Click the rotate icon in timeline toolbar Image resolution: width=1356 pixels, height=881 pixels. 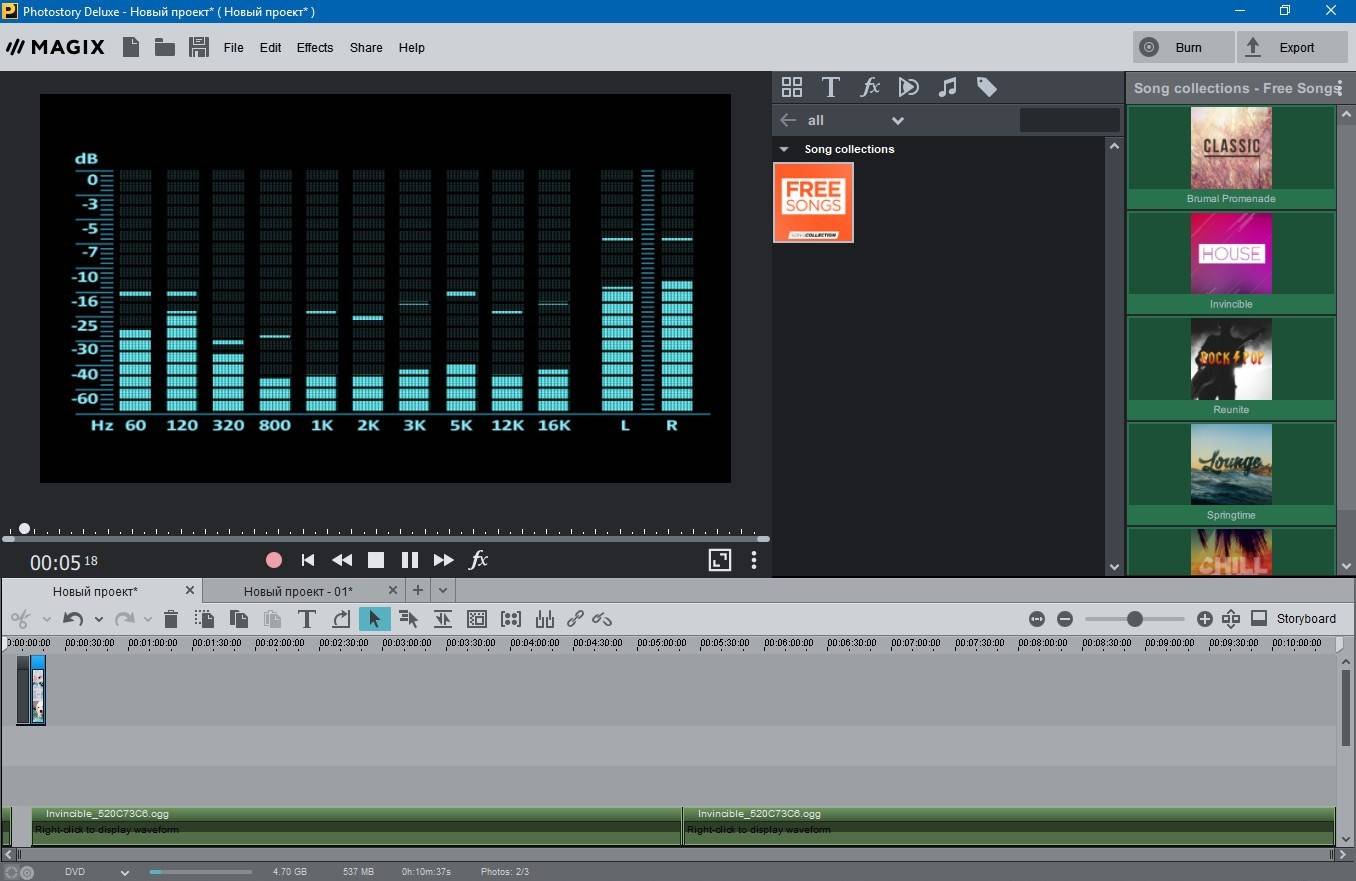click(341, 619)
